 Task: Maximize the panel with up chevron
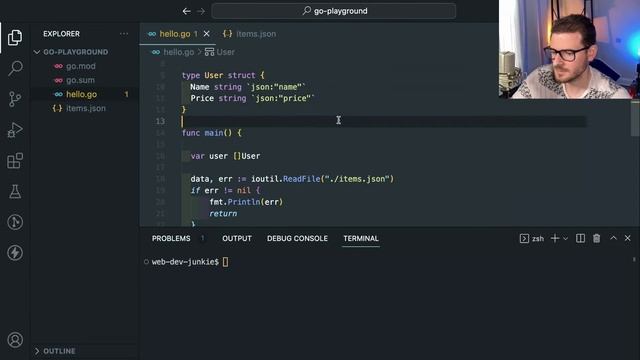point(613,238)
